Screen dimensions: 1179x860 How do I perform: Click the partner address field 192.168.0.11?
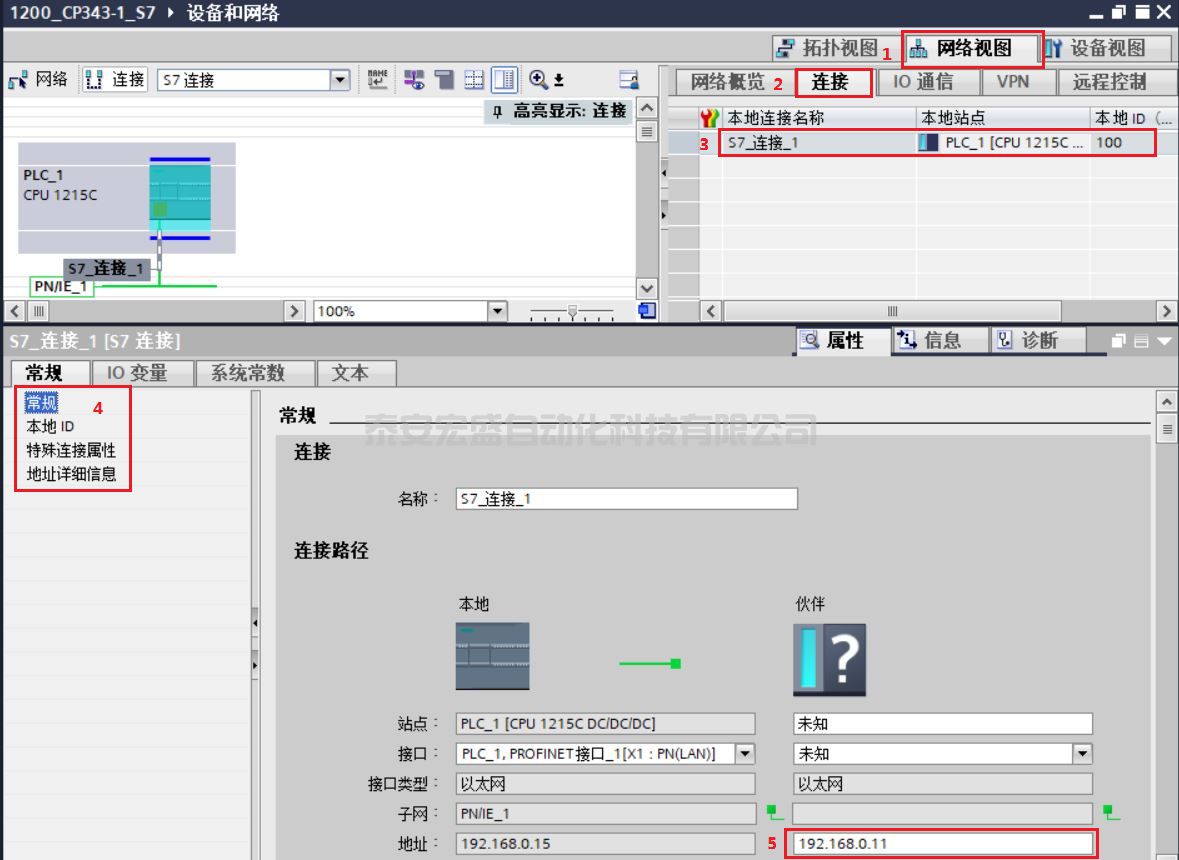pos(940,843)
